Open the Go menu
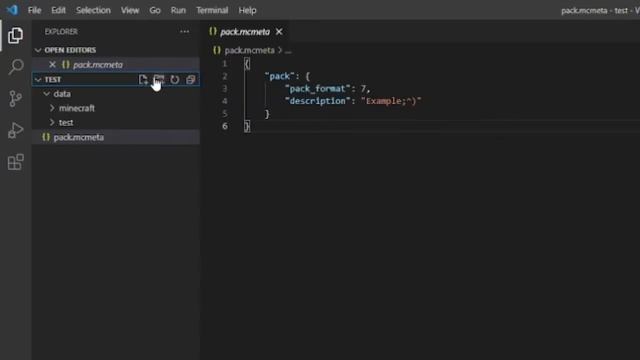 coord(155,10)
